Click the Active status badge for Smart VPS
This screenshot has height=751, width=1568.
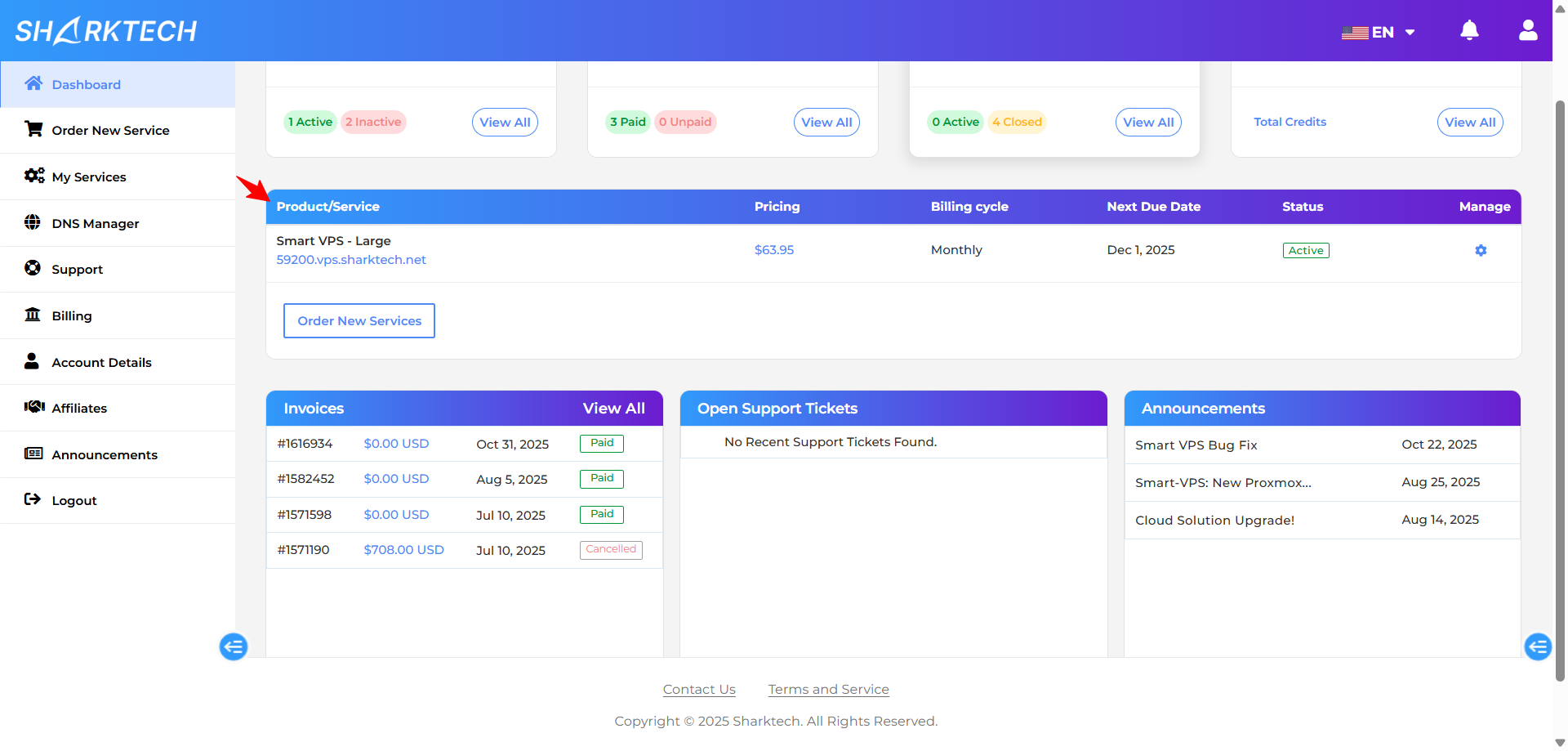point(1306,251)
